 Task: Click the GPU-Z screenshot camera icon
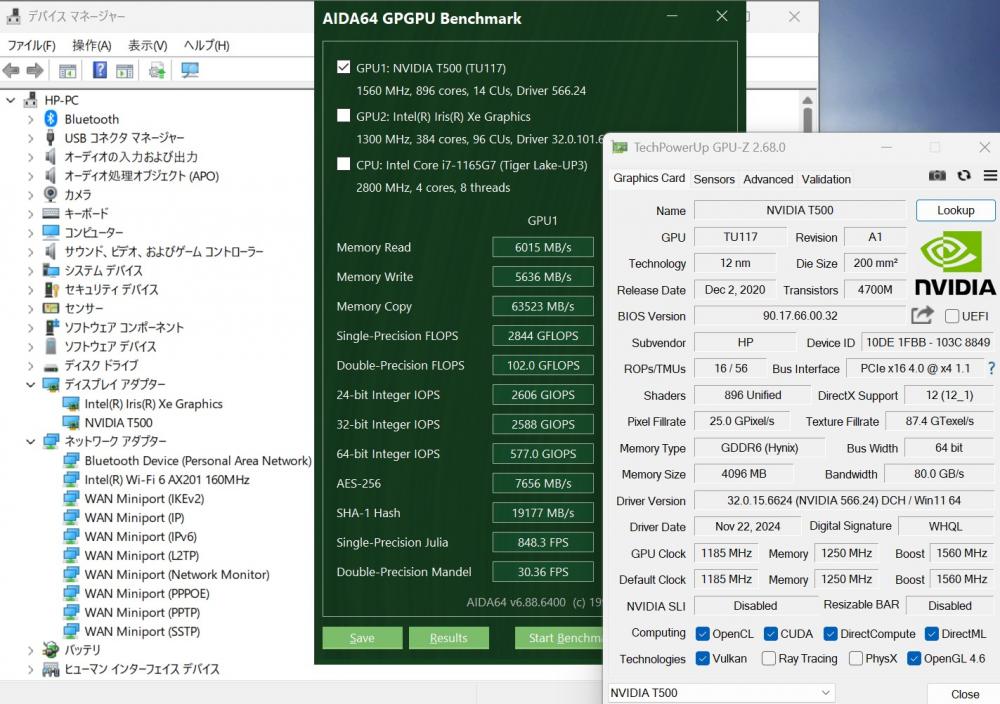pos(937,175)
